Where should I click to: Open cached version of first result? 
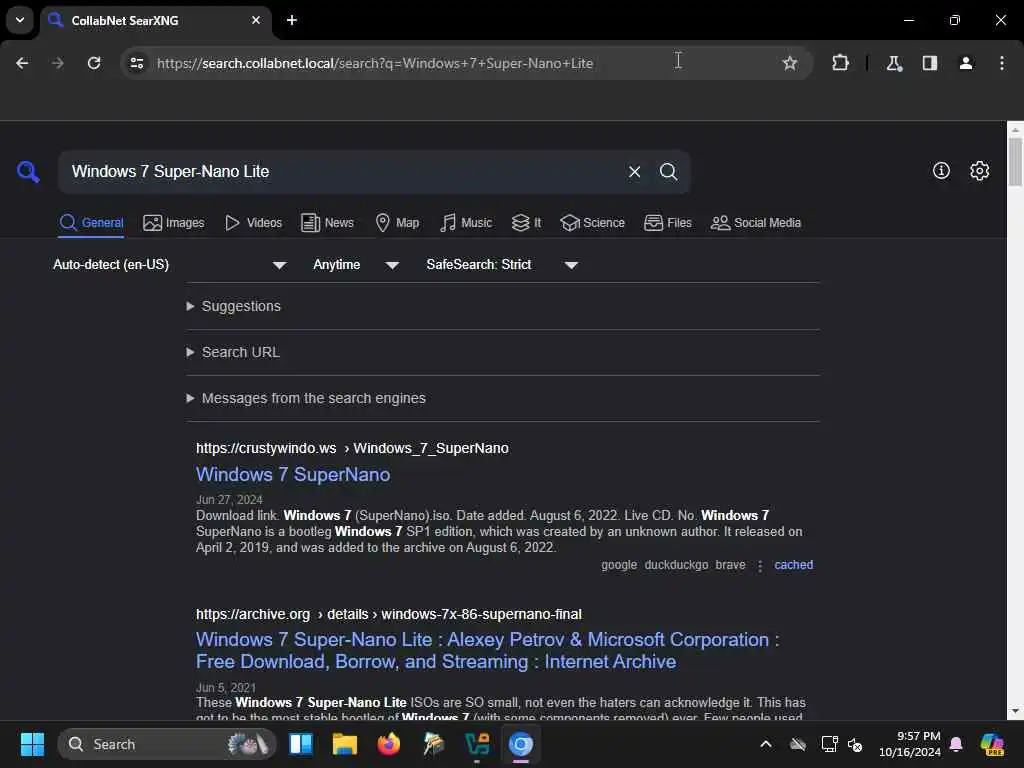pos(793,565)
